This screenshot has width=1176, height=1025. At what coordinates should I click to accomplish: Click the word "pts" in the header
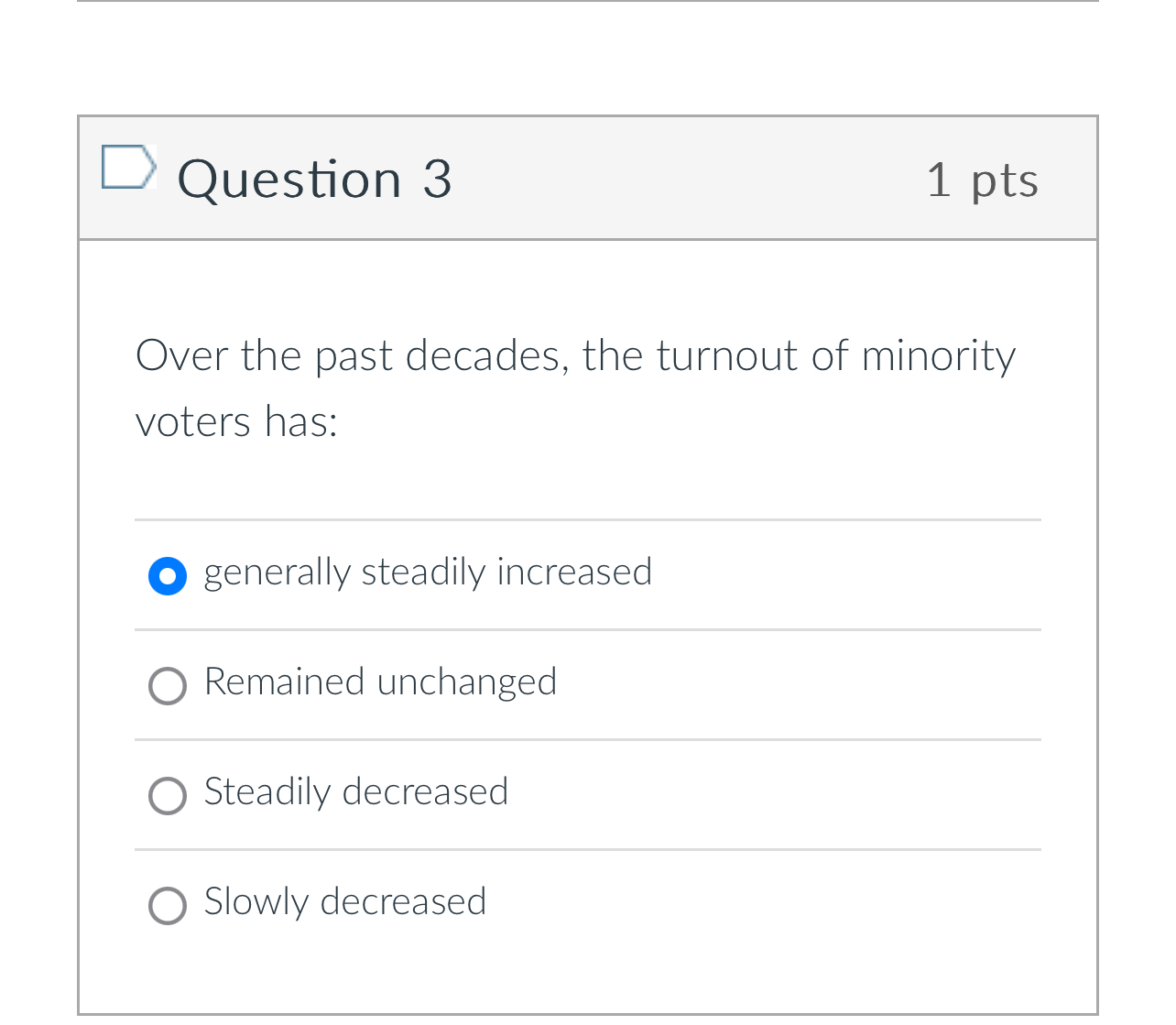pyautogui.click(x=1005, y=181)
